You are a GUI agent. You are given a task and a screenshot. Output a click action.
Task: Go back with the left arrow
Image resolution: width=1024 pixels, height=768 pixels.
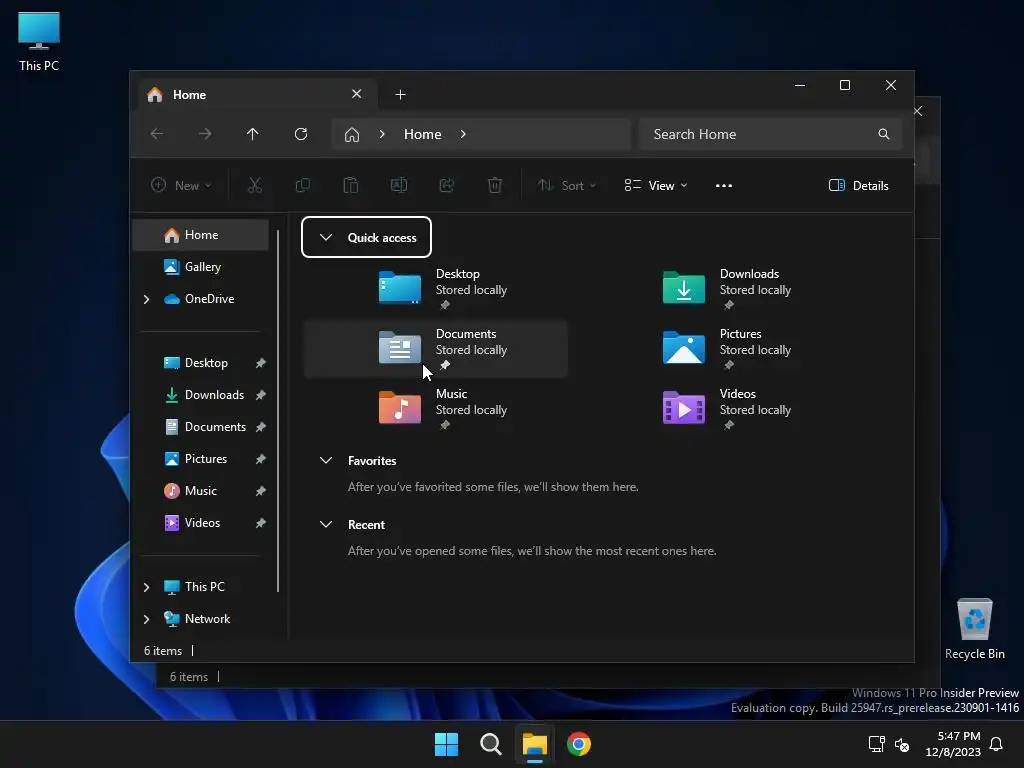click(x=157, y=134)
